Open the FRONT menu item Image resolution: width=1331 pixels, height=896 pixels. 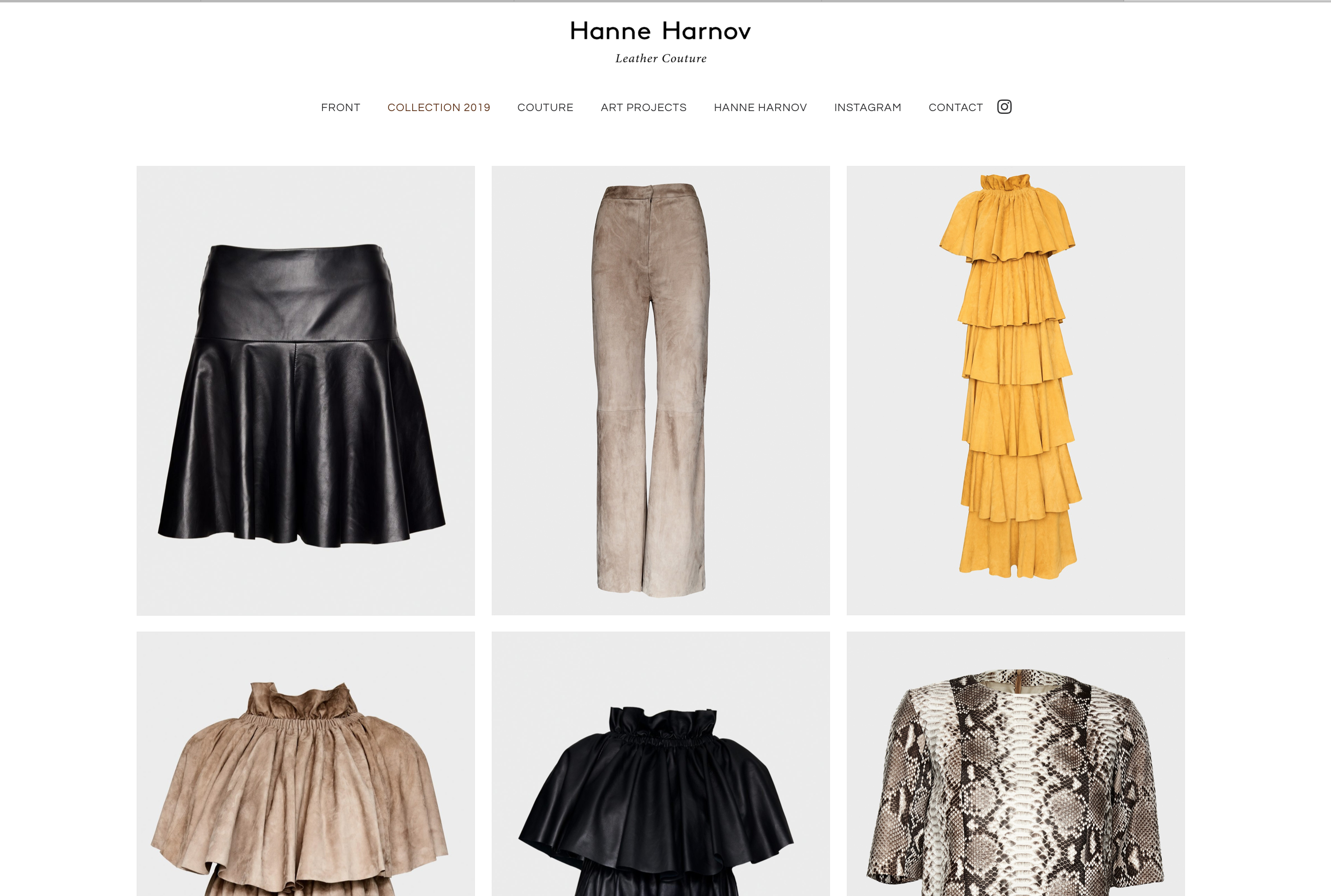click(341, 107)
